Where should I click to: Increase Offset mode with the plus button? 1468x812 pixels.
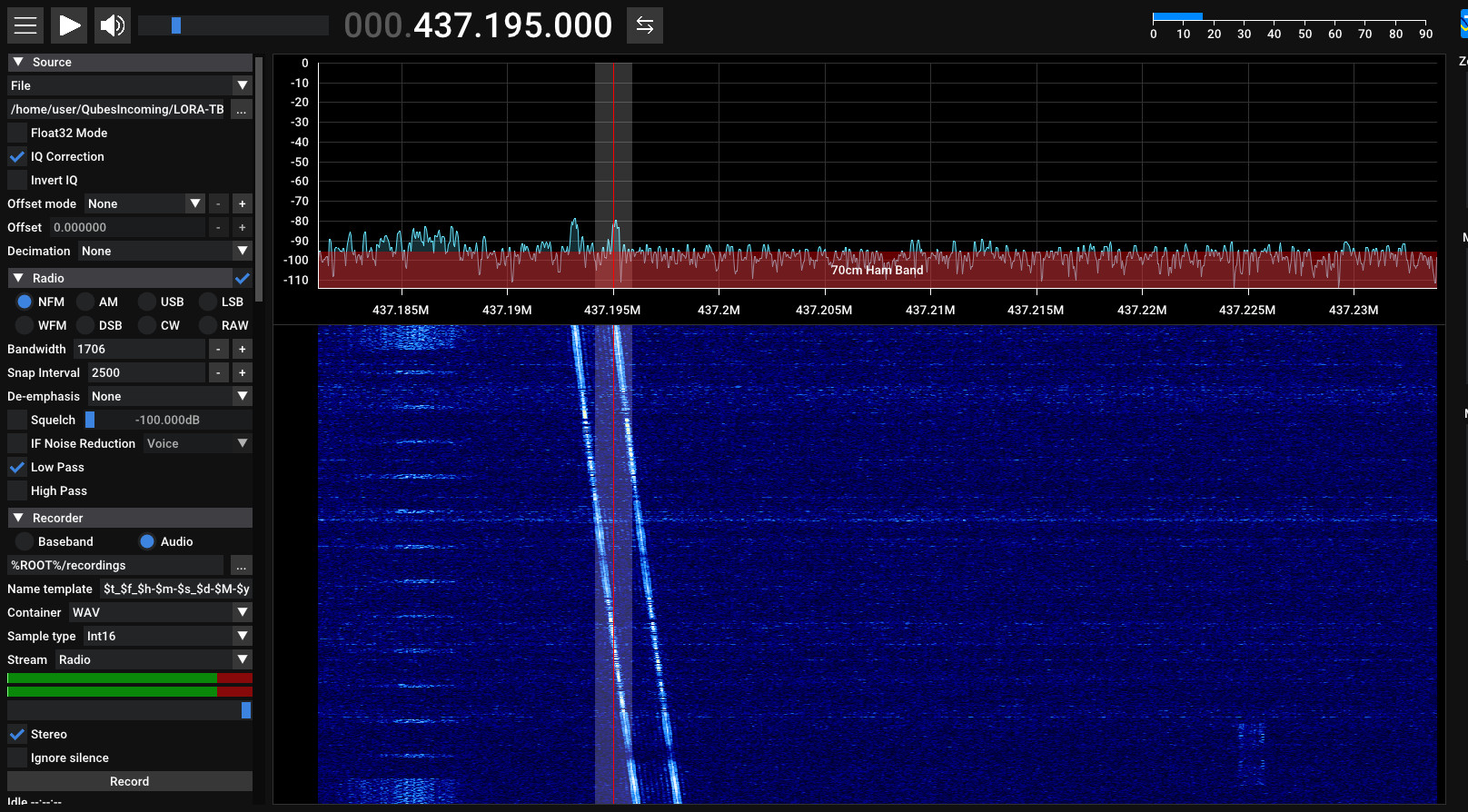[x=242, y=204]
